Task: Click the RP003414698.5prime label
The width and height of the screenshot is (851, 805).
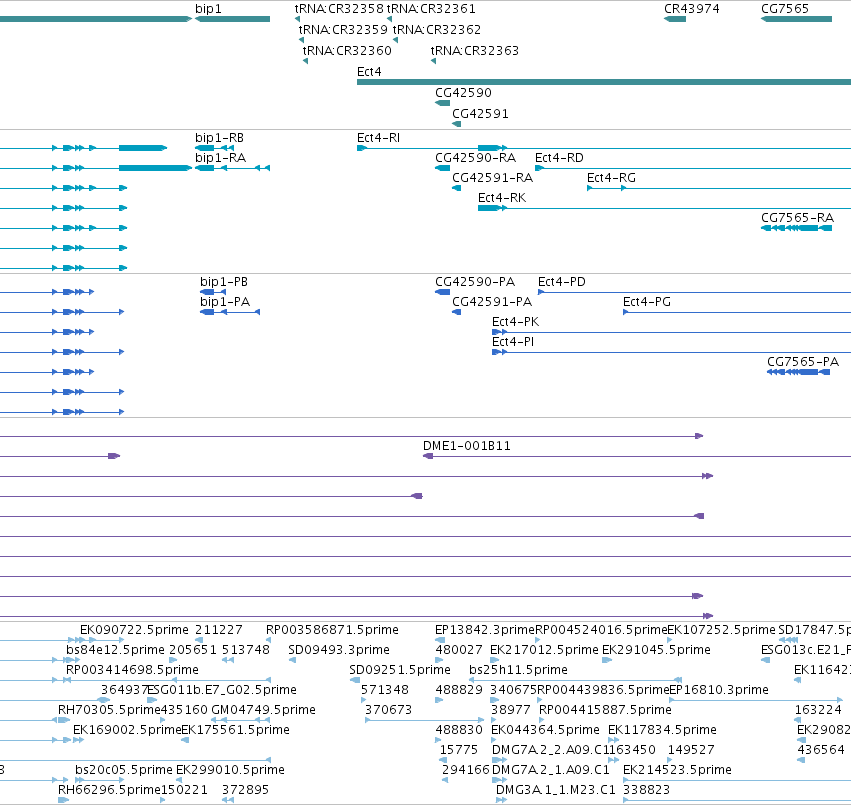Action: pos(132,670)
